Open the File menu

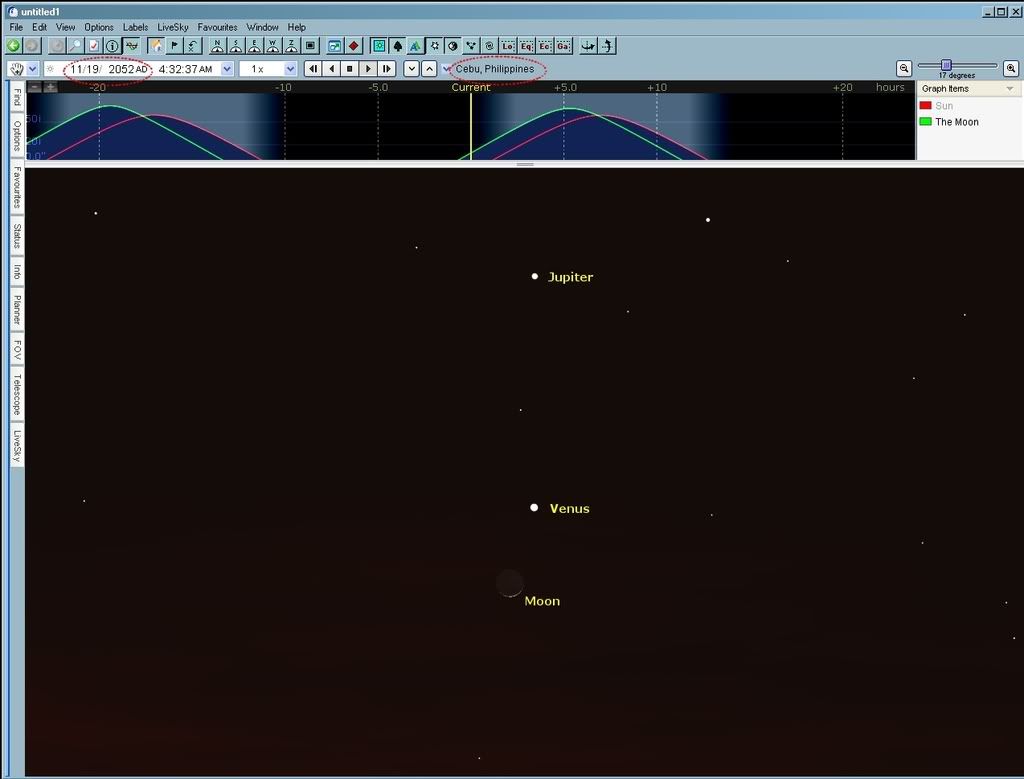pyautogui.click(x=16, y=27)
